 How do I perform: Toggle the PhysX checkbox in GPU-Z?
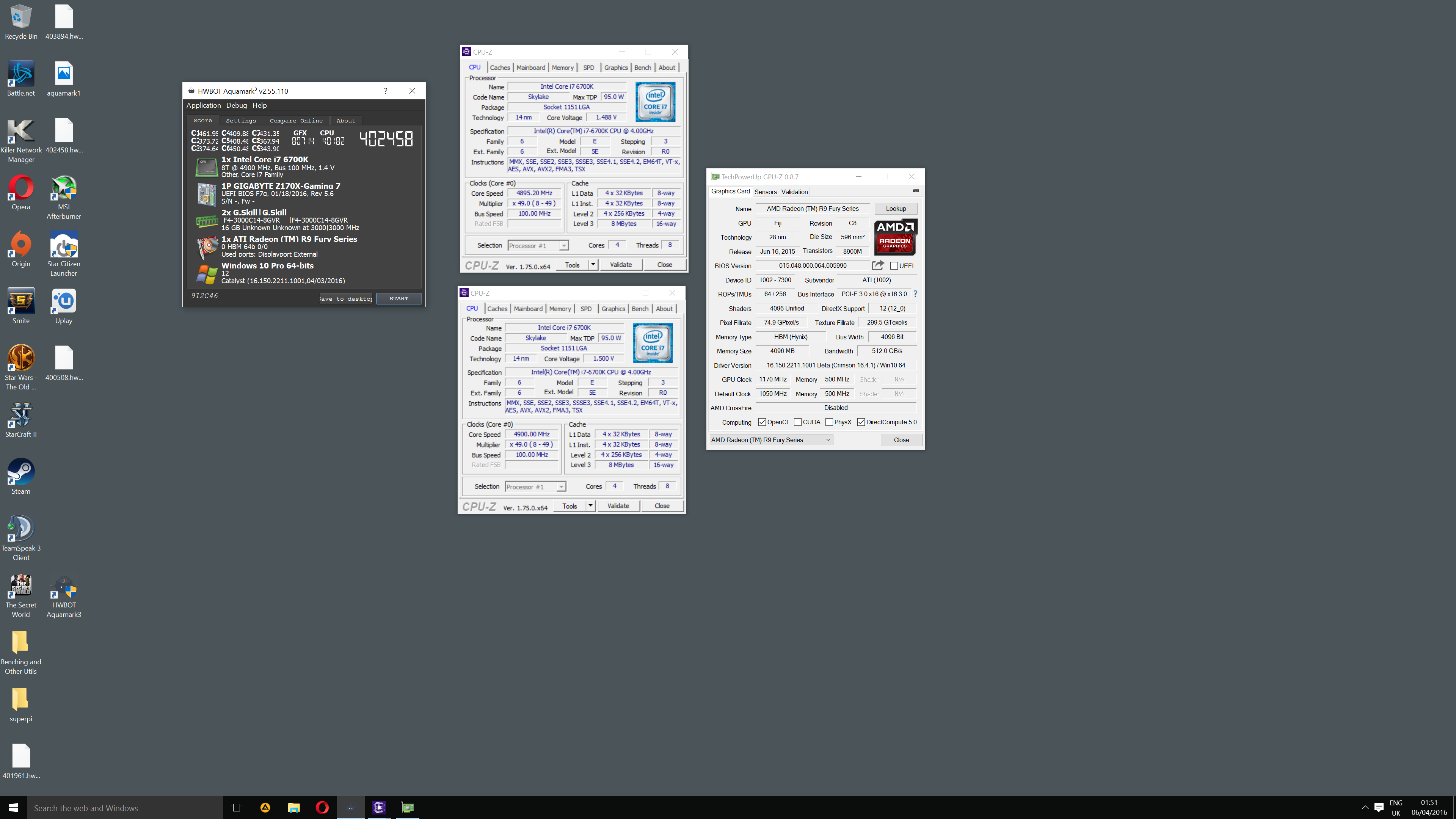[x=829, y=422]
